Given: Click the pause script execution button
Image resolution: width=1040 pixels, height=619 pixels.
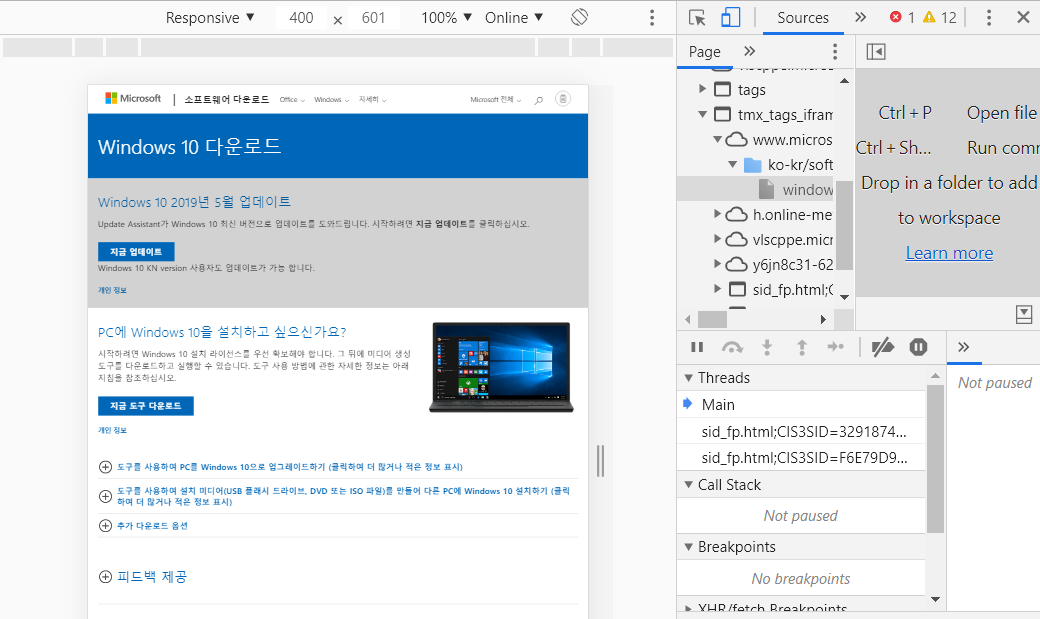Looking at the screenshot, I should 696,347.
